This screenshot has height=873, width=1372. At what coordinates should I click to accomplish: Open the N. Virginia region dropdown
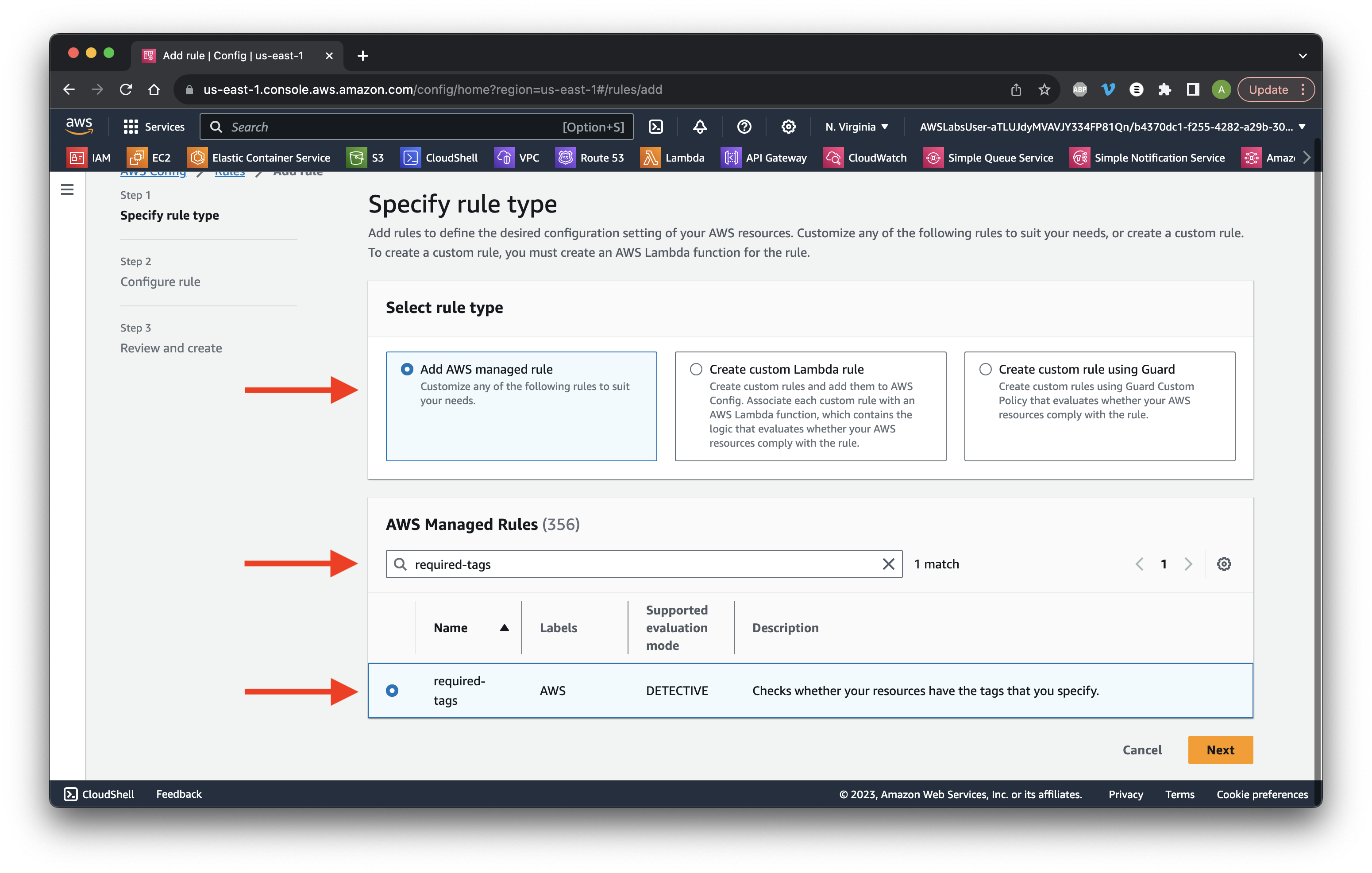point(856,127)
